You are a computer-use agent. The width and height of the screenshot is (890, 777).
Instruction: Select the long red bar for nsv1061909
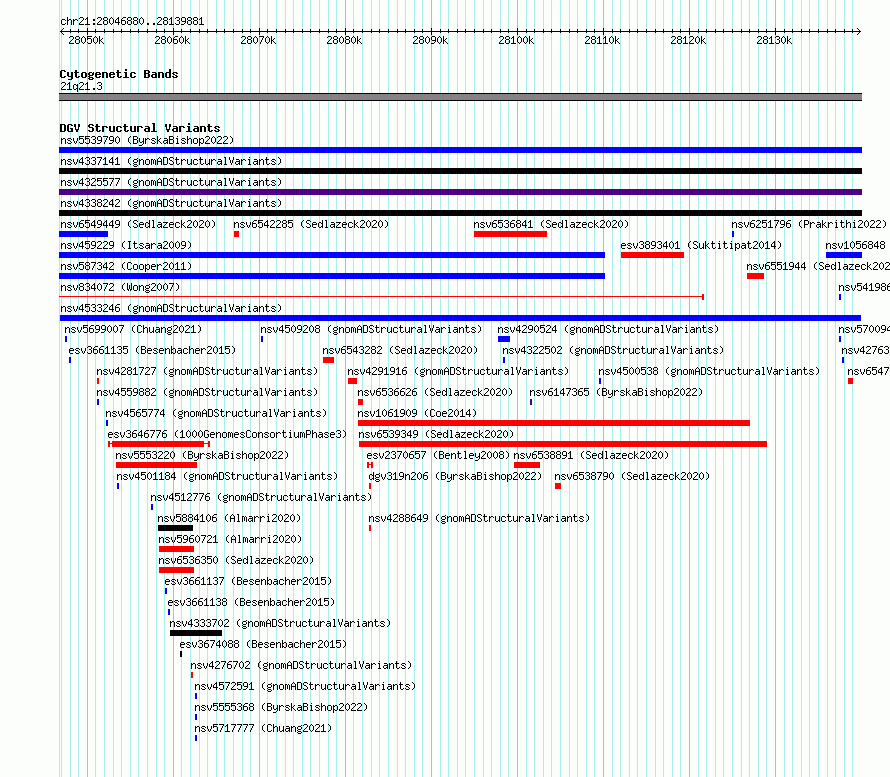[554, 423]
